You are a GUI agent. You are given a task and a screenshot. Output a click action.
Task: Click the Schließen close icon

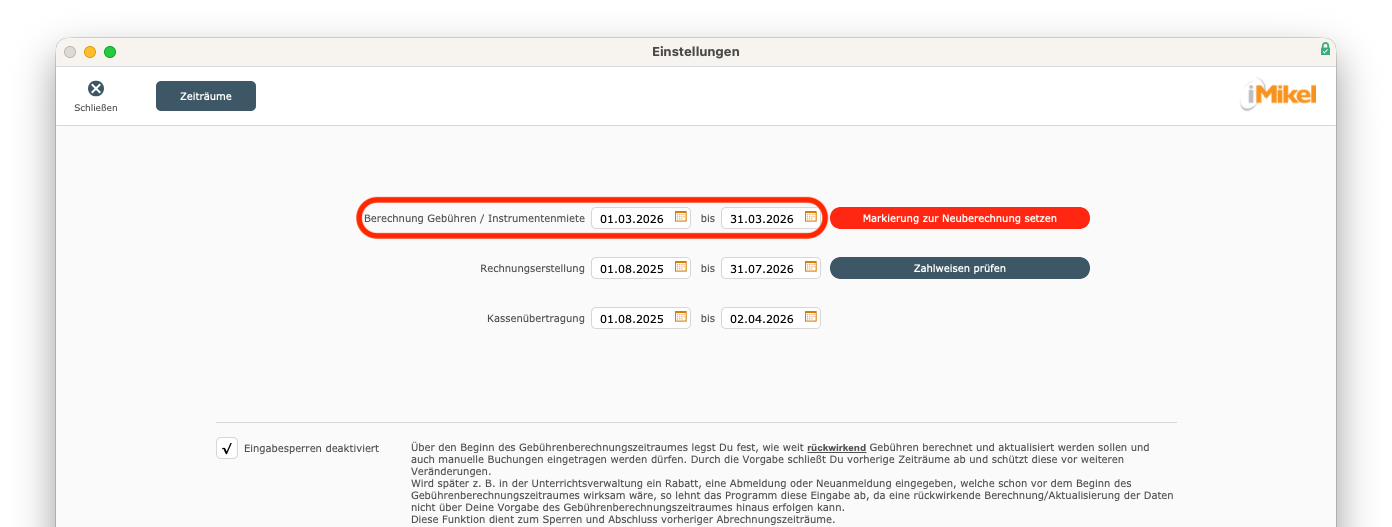(x=96, y=89)
